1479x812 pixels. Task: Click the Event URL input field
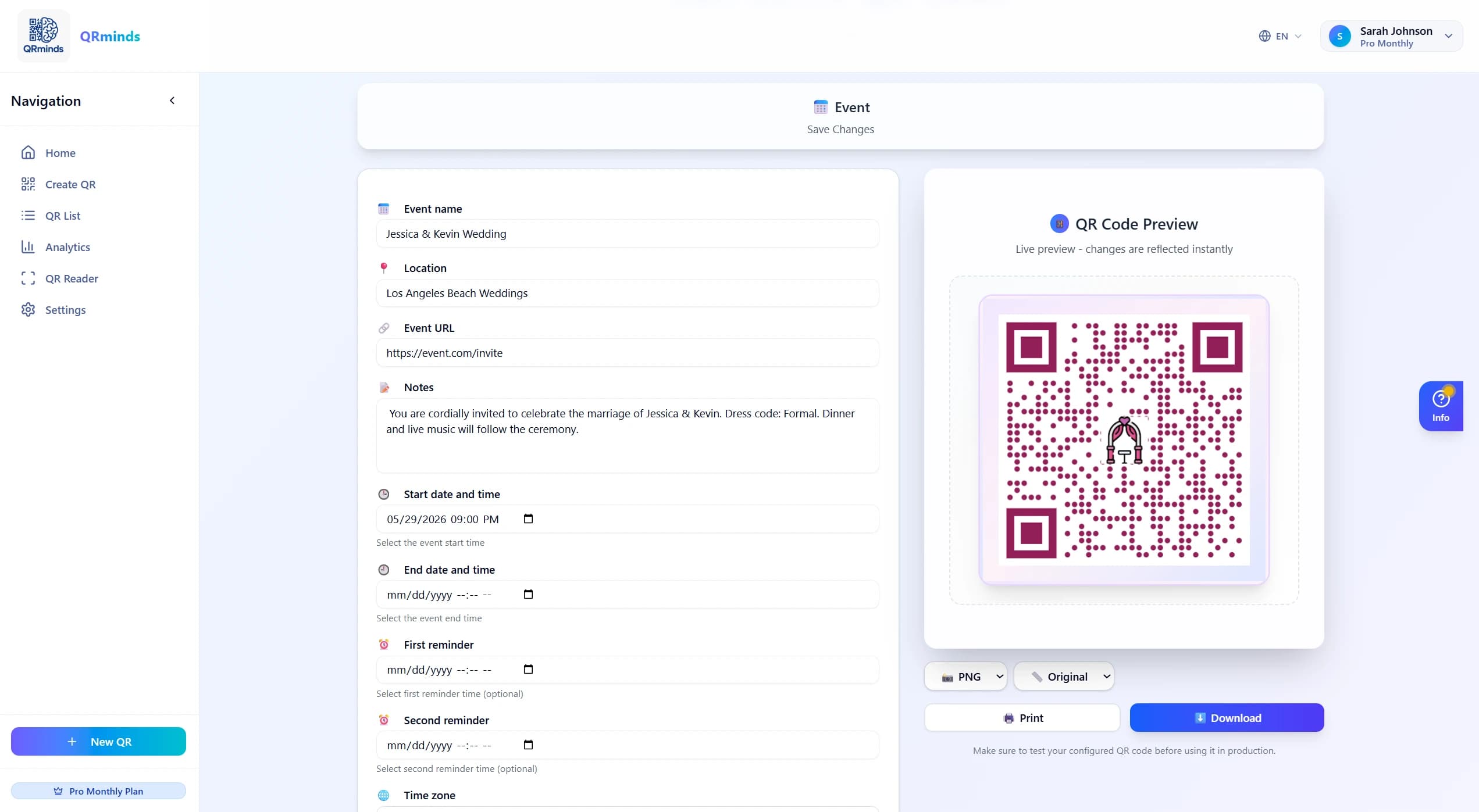[627, 352]
